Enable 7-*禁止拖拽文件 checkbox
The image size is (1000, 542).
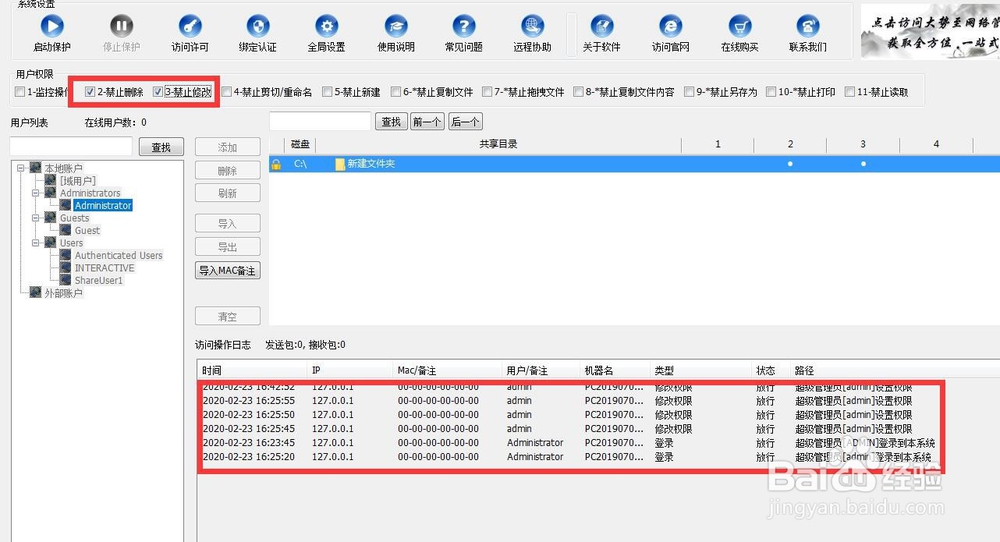click(x=487, y=92)
